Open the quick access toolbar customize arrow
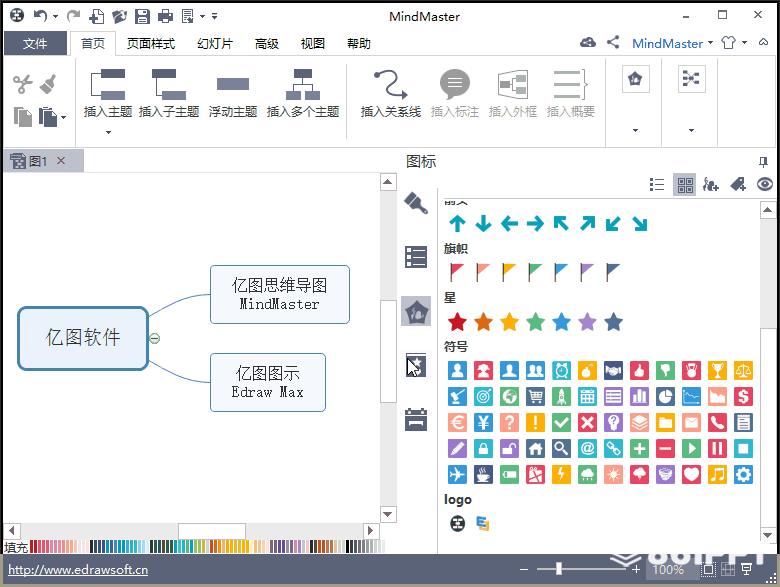Image resolution: width=780 pixels, height=587 pixels. [x=214, y=16]
